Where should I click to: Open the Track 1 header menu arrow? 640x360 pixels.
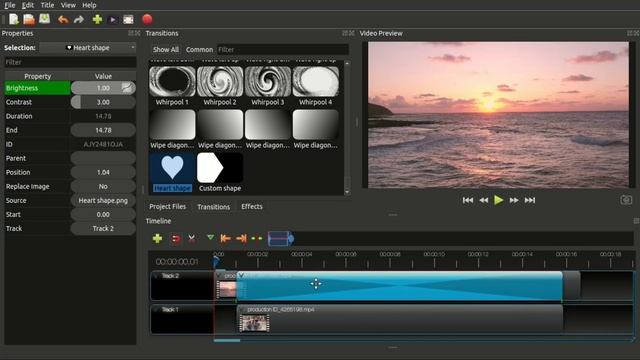156,310
